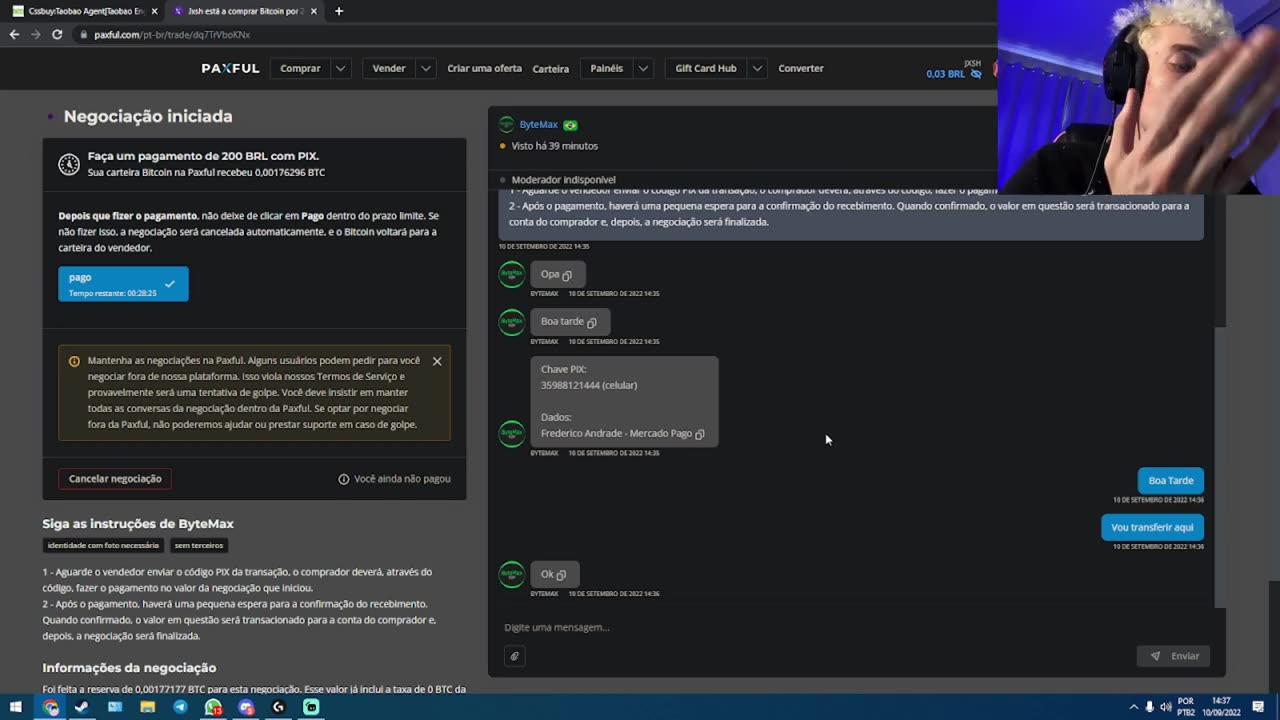Viewport: 1280px width, 720px height.
Task: Open ByteMax profile link
Action: pos(538,125)
